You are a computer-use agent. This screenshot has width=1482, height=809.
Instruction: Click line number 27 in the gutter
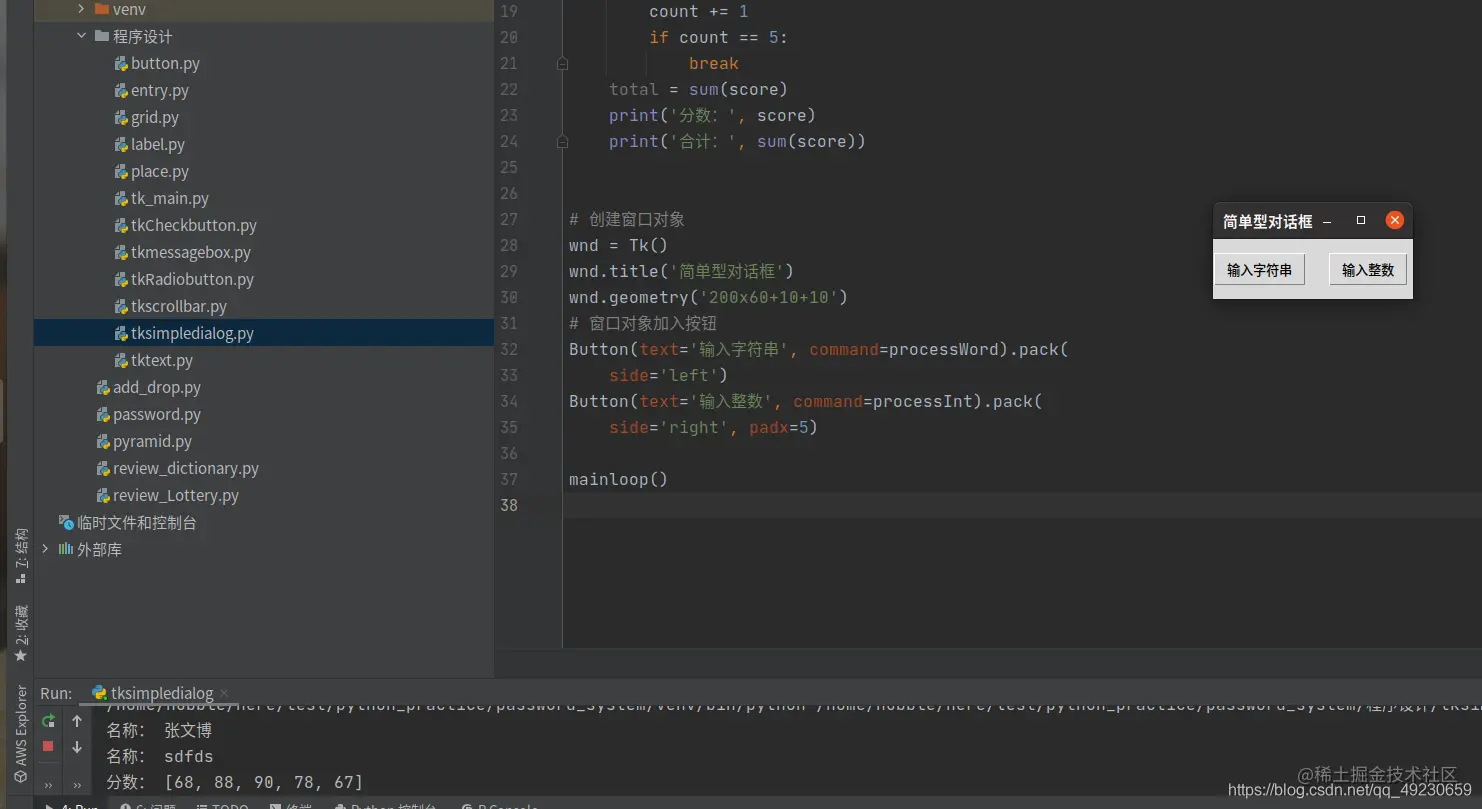[x=509, y=219]
